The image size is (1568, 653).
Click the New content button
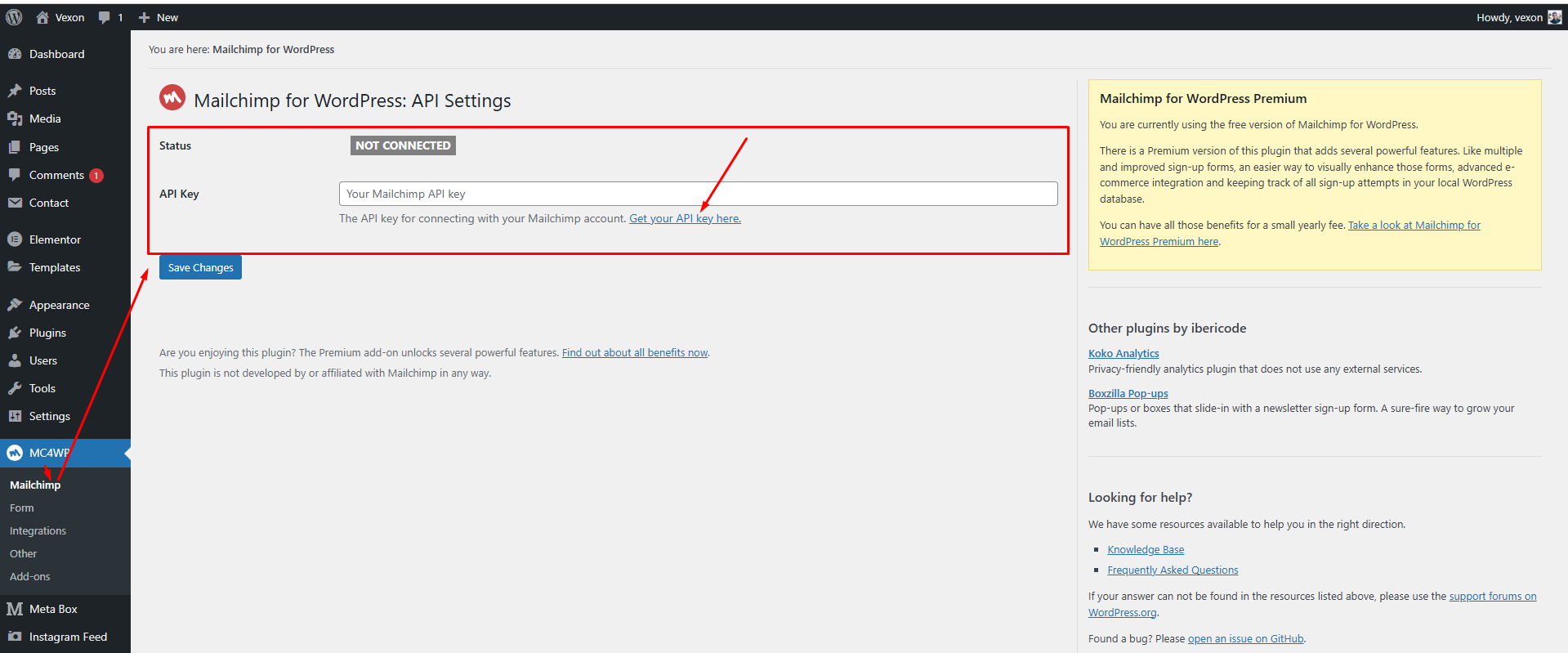pyautogui.click(x=158, y=17)
